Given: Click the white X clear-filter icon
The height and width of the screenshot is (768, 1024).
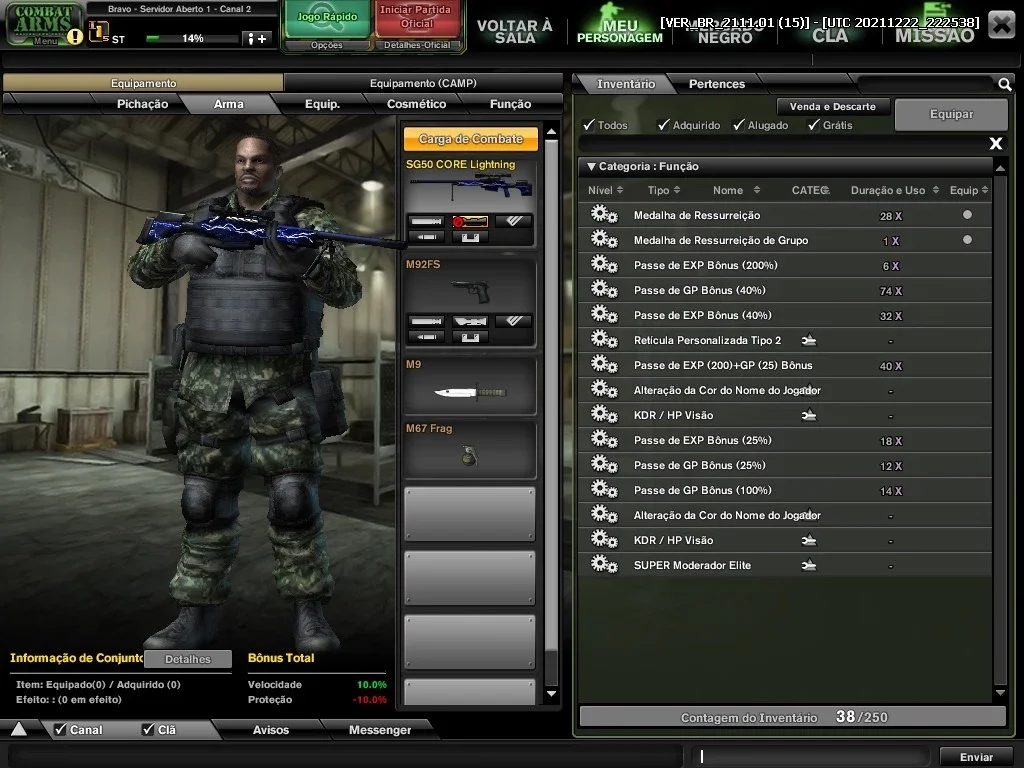Looking at the screenshot, I should click(x=995, y=143).
